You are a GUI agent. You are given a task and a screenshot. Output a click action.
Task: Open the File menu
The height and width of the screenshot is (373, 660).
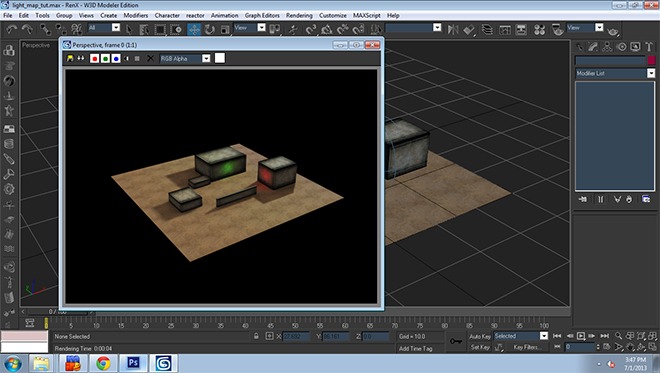[x=8, y=15]
